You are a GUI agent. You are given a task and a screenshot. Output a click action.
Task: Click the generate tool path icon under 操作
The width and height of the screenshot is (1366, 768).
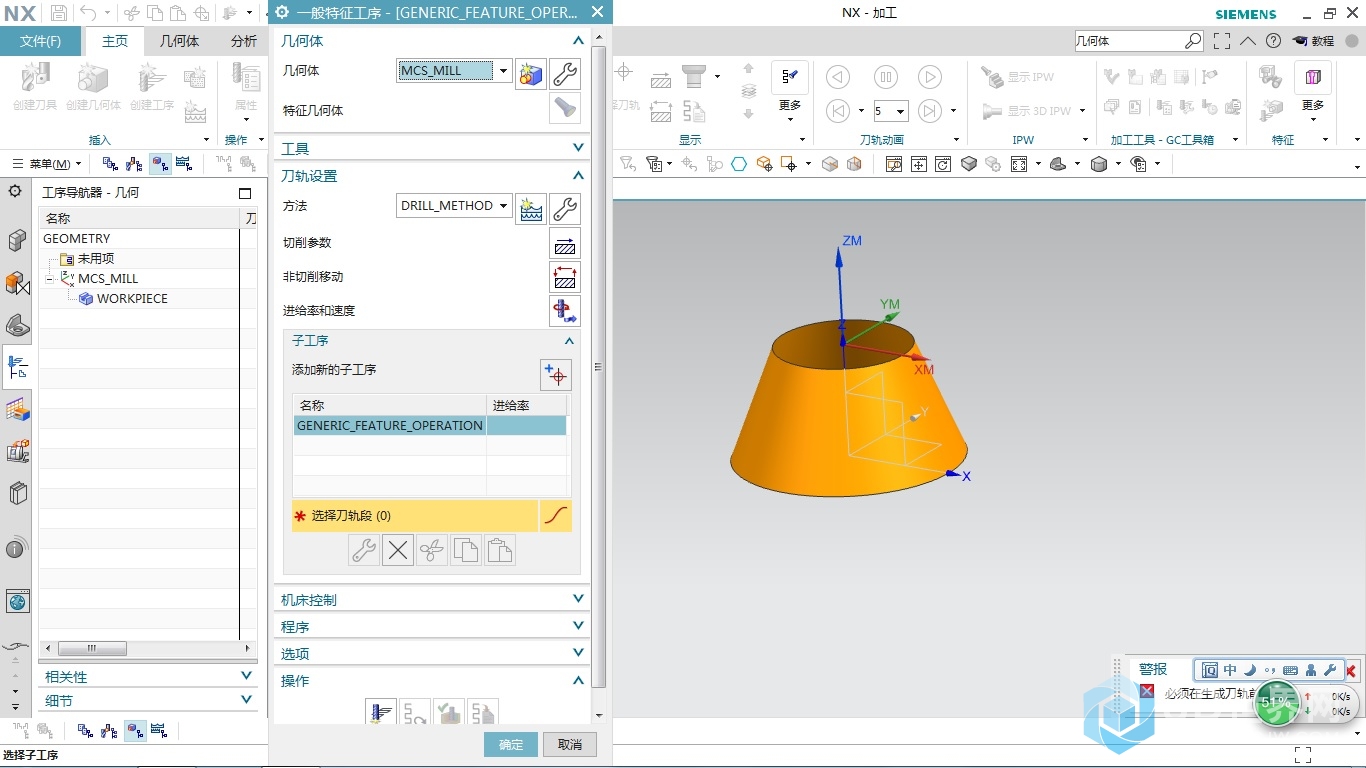[x=381, y=712]
